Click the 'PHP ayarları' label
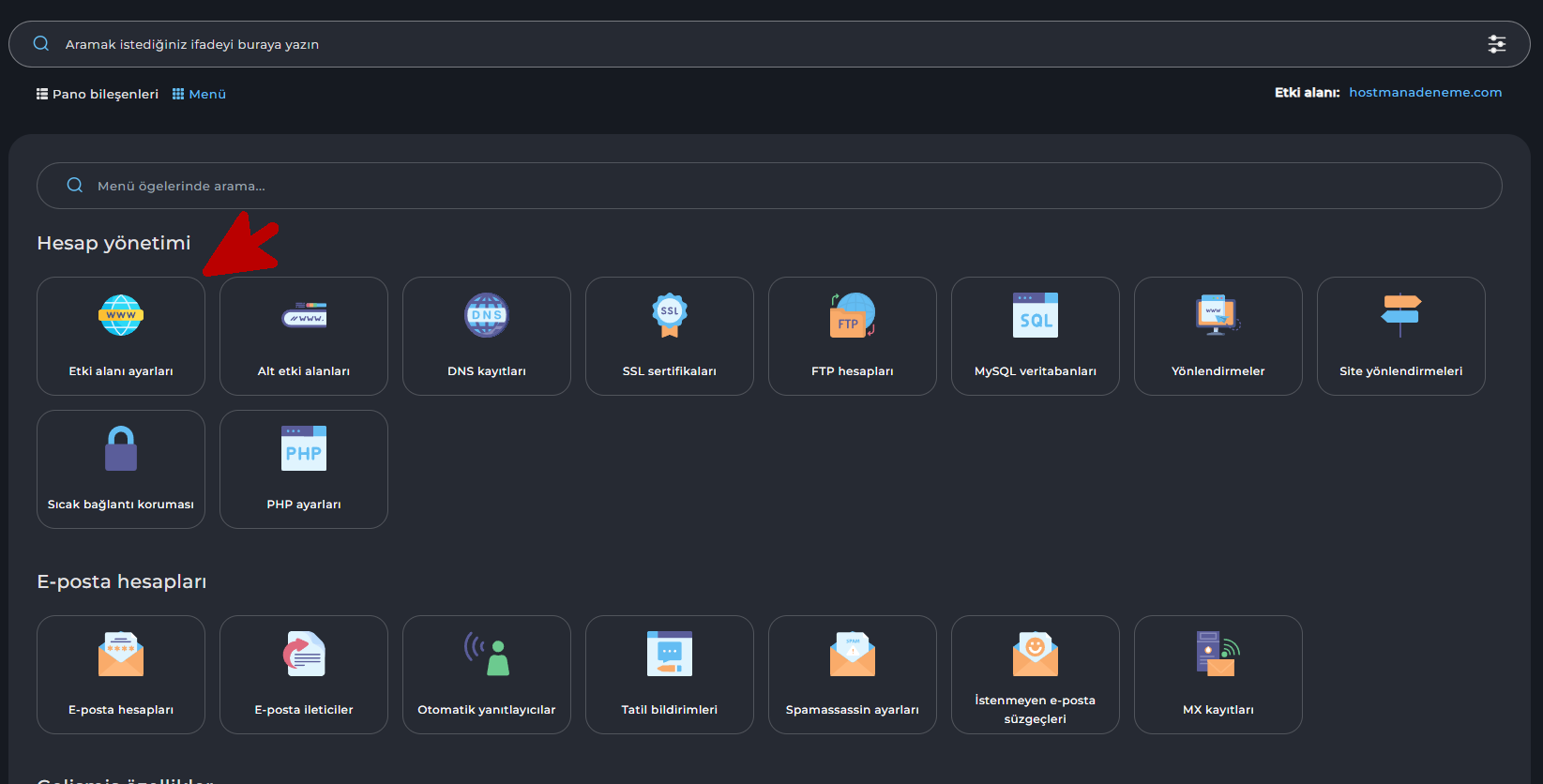This screenshot has height=784, width=1543. click(304, 505)
